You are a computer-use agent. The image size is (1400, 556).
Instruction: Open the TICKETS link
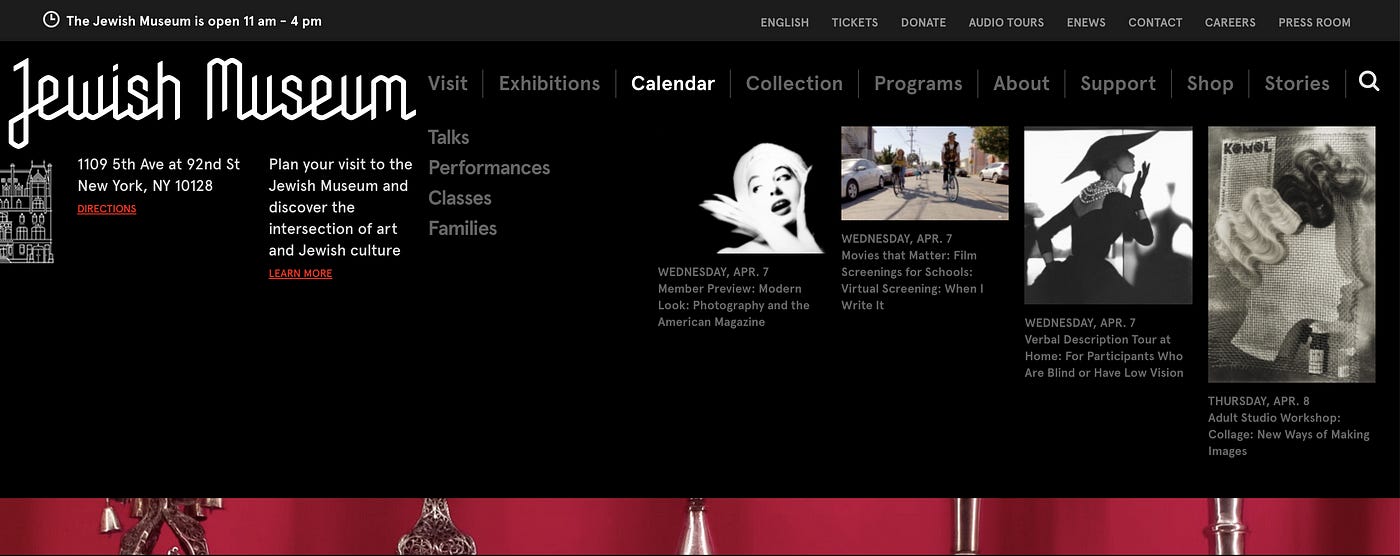[x=855, y=22]
